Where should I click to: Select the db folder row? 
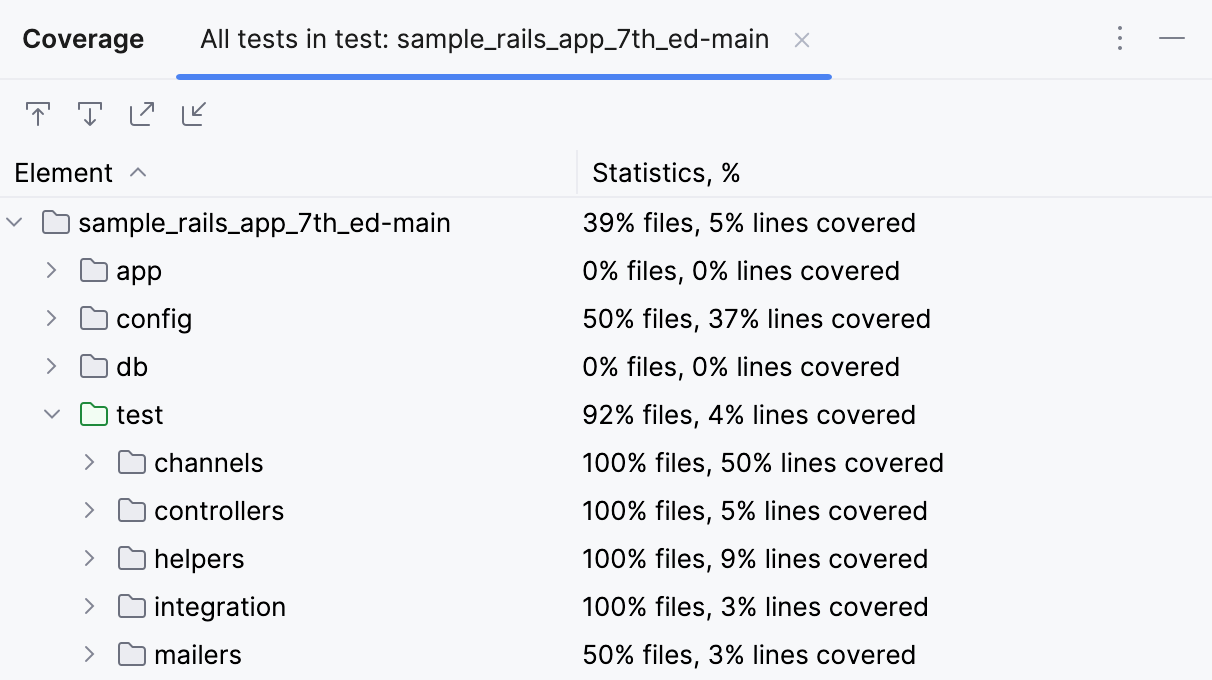point(132,366)
